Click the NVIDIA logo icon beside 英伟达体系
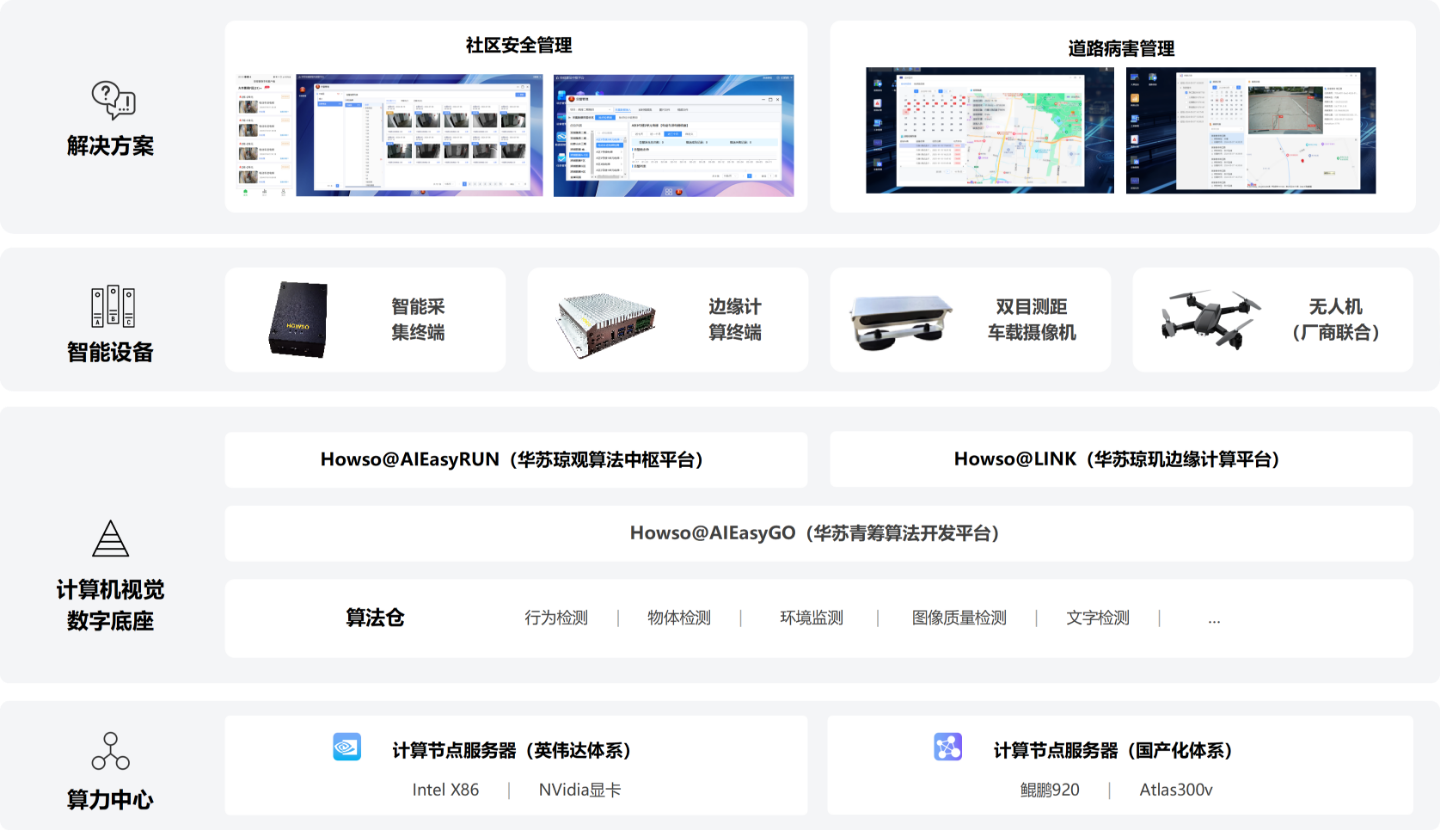Image resolution: width=1440 pixels, height=831 pixels. point(347,747)
